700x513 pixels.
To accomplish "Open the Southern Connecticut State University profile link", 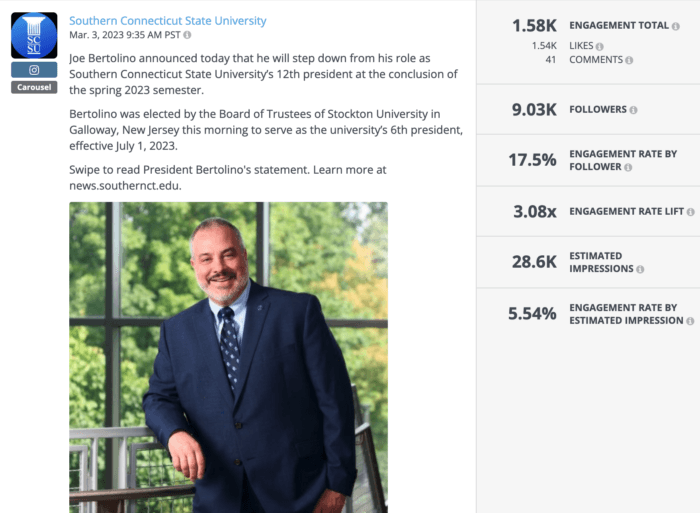I will pyautogui.click(x=168, y=21).
